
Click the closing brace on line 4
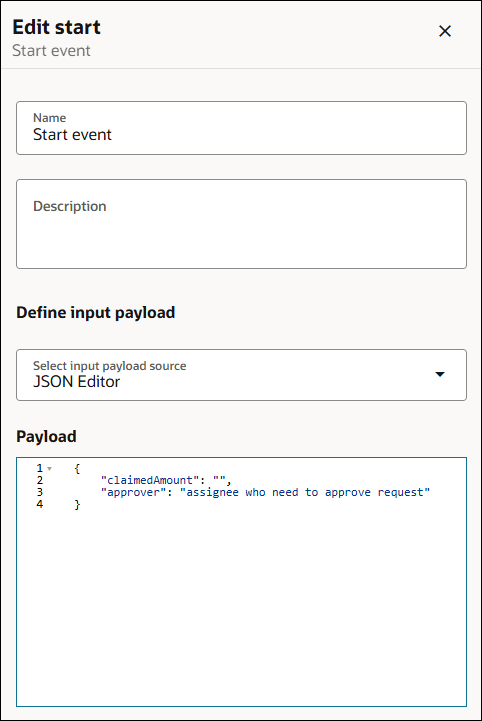[x=77, y=504]
